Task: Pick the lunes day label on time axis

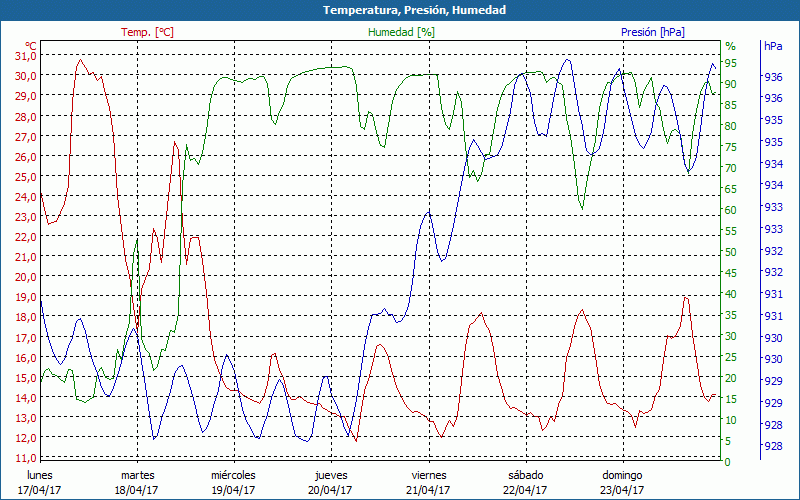Action: 40,475
